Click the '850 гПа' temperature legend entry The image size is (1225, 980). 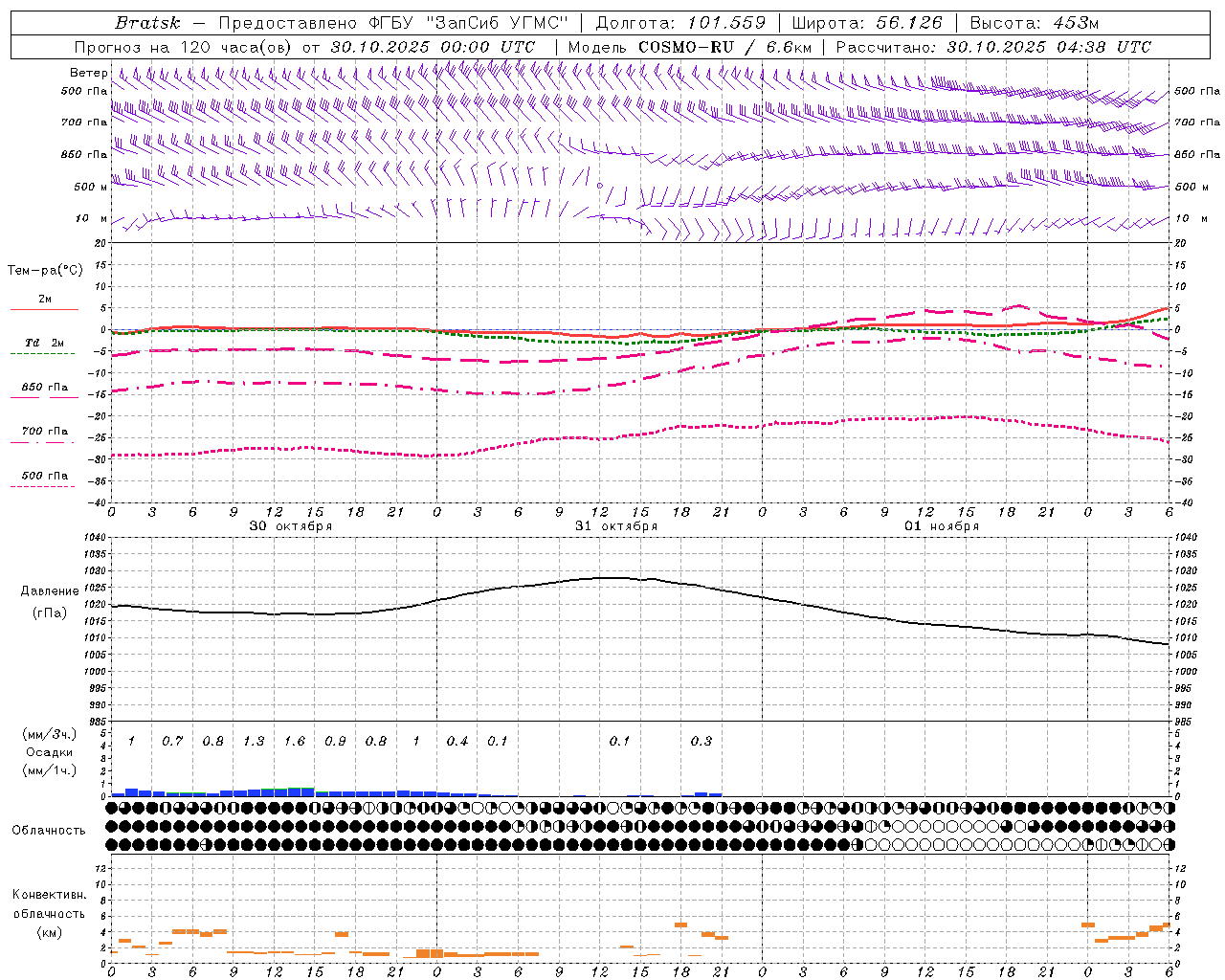click(44, 388)
